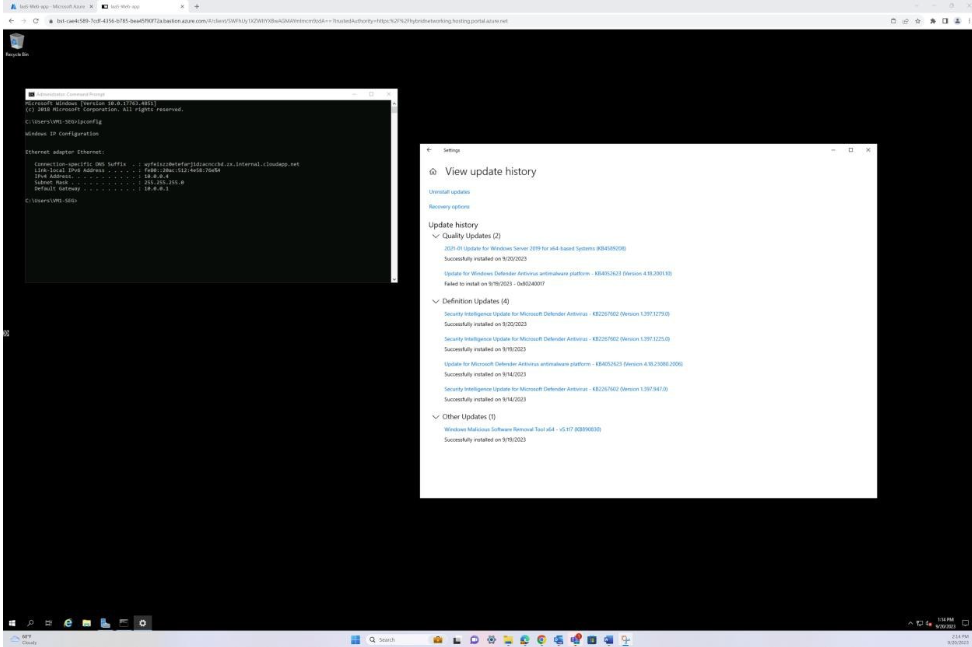Screen dimensions: 972x647
Task: Open Server Manager from the remote taskbar
Action: 105,623
